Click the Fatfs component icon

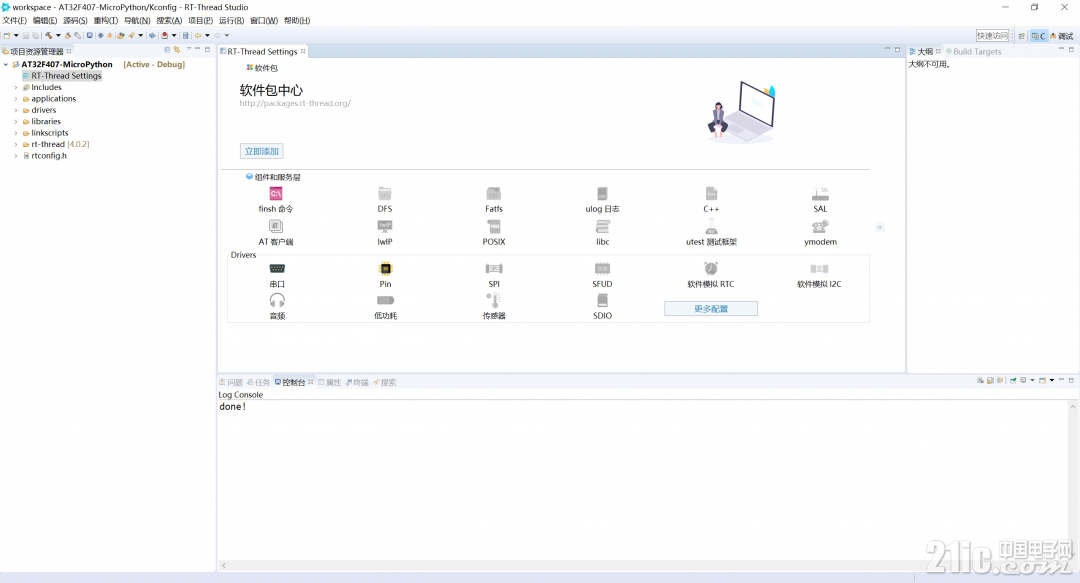(x=494, y=194)
